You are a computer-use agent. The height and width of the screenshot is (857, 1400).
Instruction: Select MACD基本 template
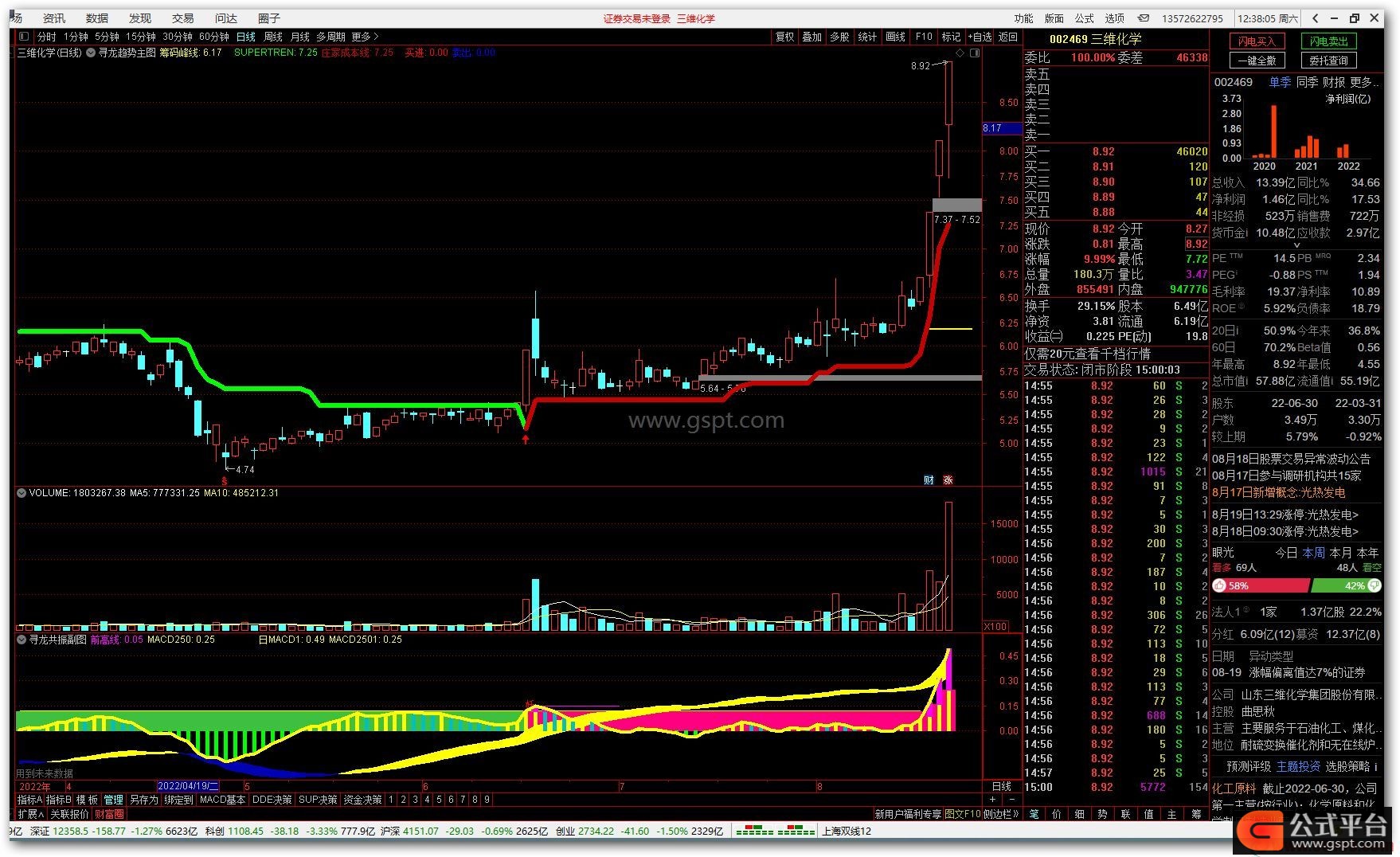tap(222, 800)
